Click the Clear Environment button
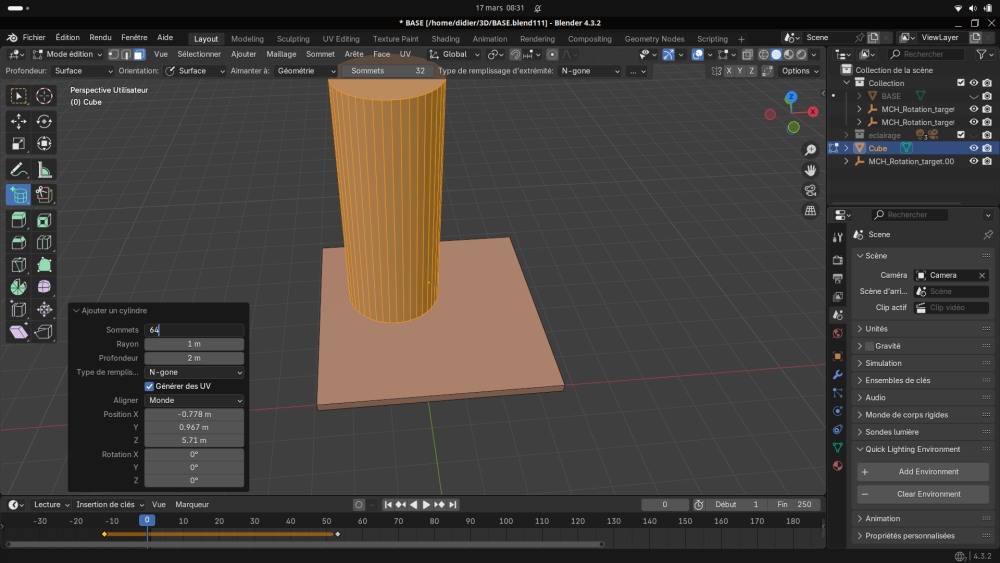This screenshot has width=1000, height=563. pos(927,494)
